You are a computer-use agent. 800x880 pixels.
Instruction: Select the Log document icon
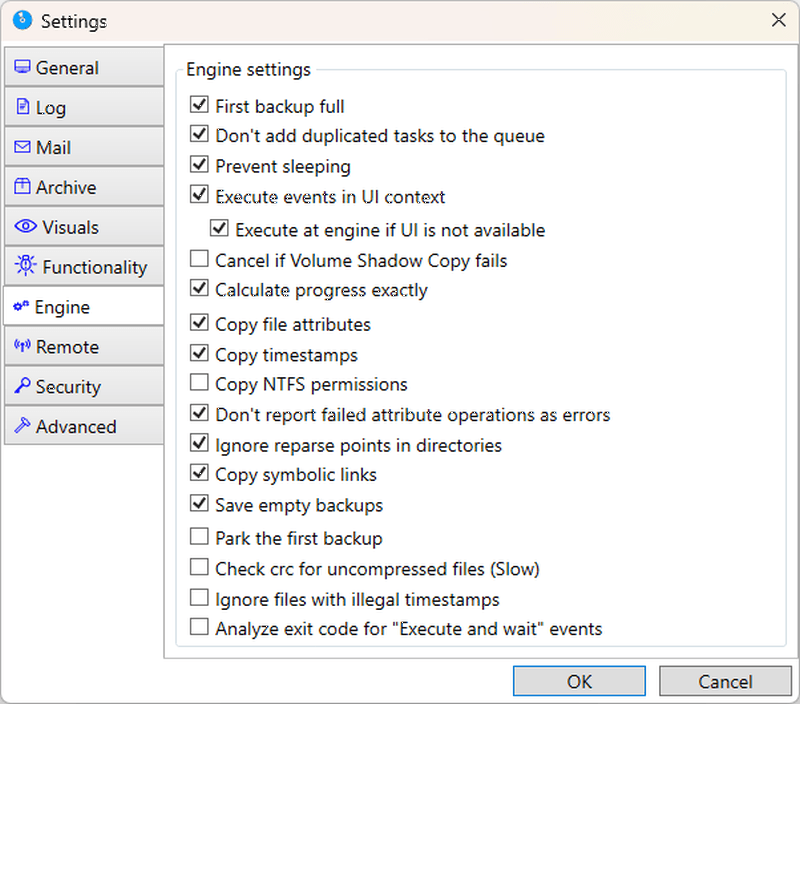tap(22, 107)
